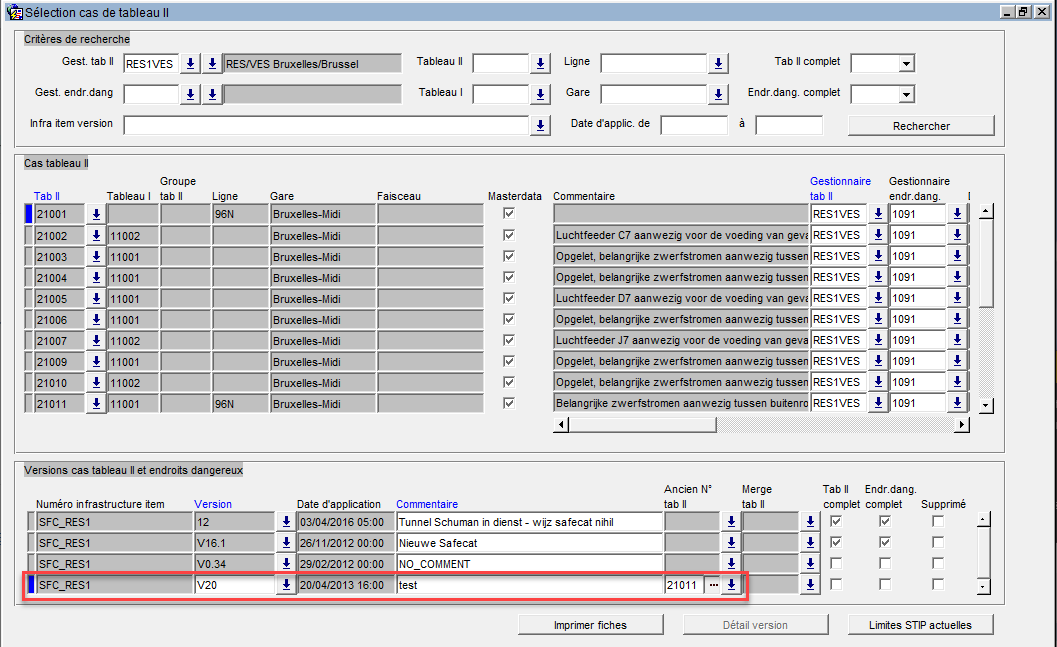
Task: Open Tab II lookup arrow in row 21002
Action: 96,235
